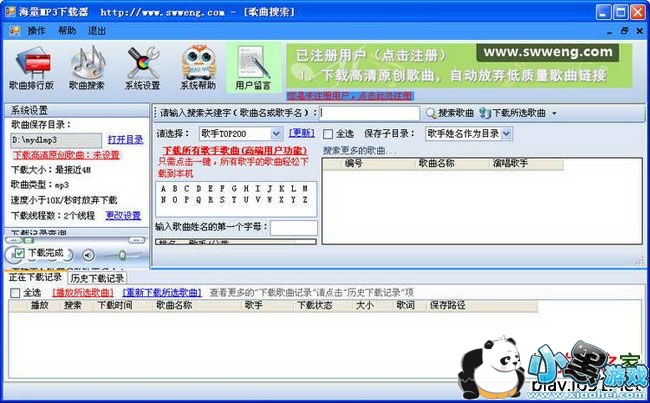Click the 搜索更多的歌曲 text
This screenshot has height=403, width=650.
tap(359, 151)
